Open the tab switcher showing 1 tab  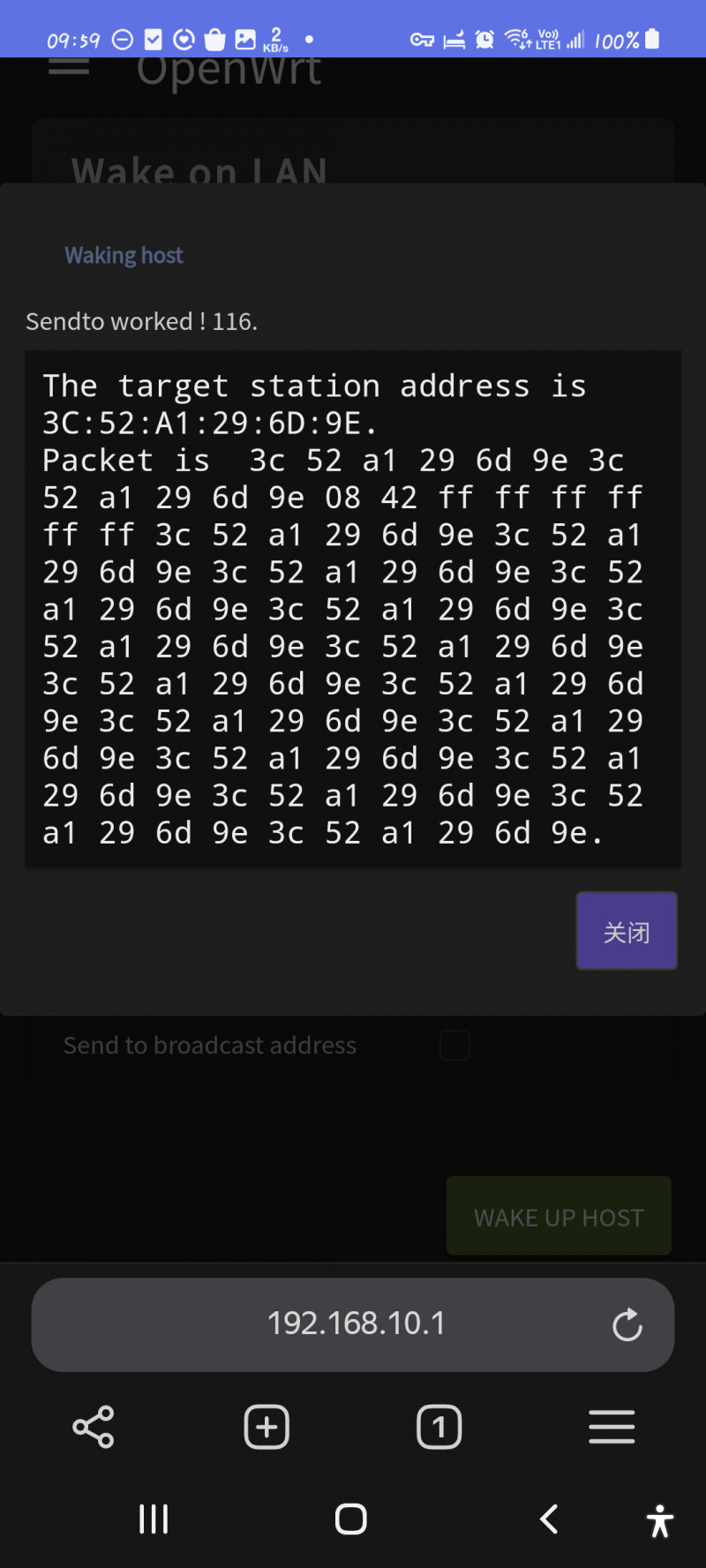pos(439,1427)
